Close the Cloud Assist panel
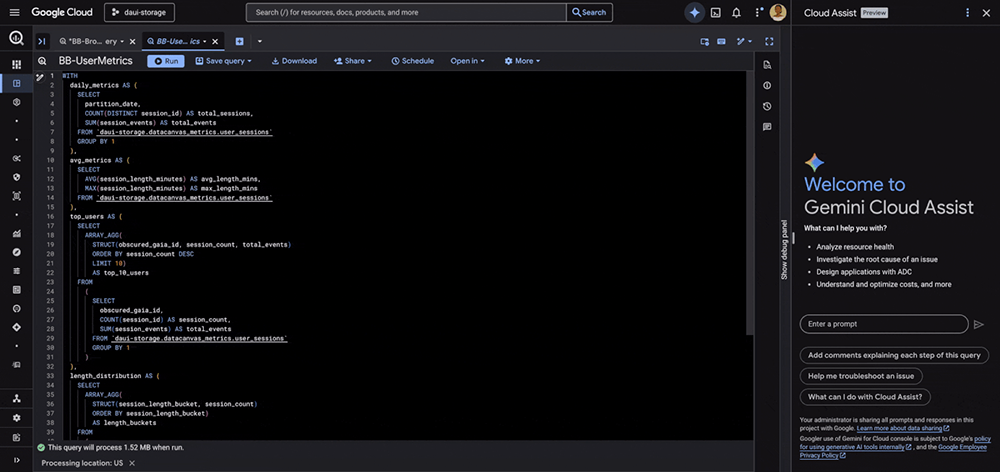1000x472 pixels. (986, 12)
